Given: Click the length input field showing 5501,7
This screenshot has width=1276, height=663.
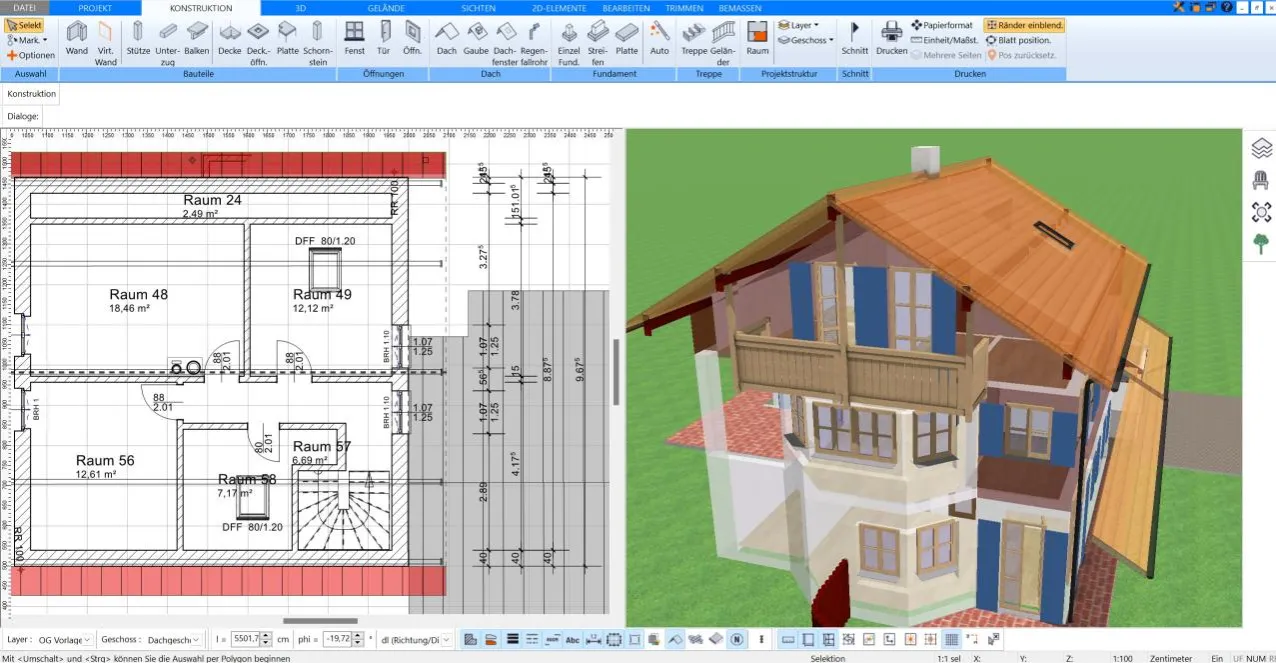Looking at the screenshot, I should pos(246,639).
